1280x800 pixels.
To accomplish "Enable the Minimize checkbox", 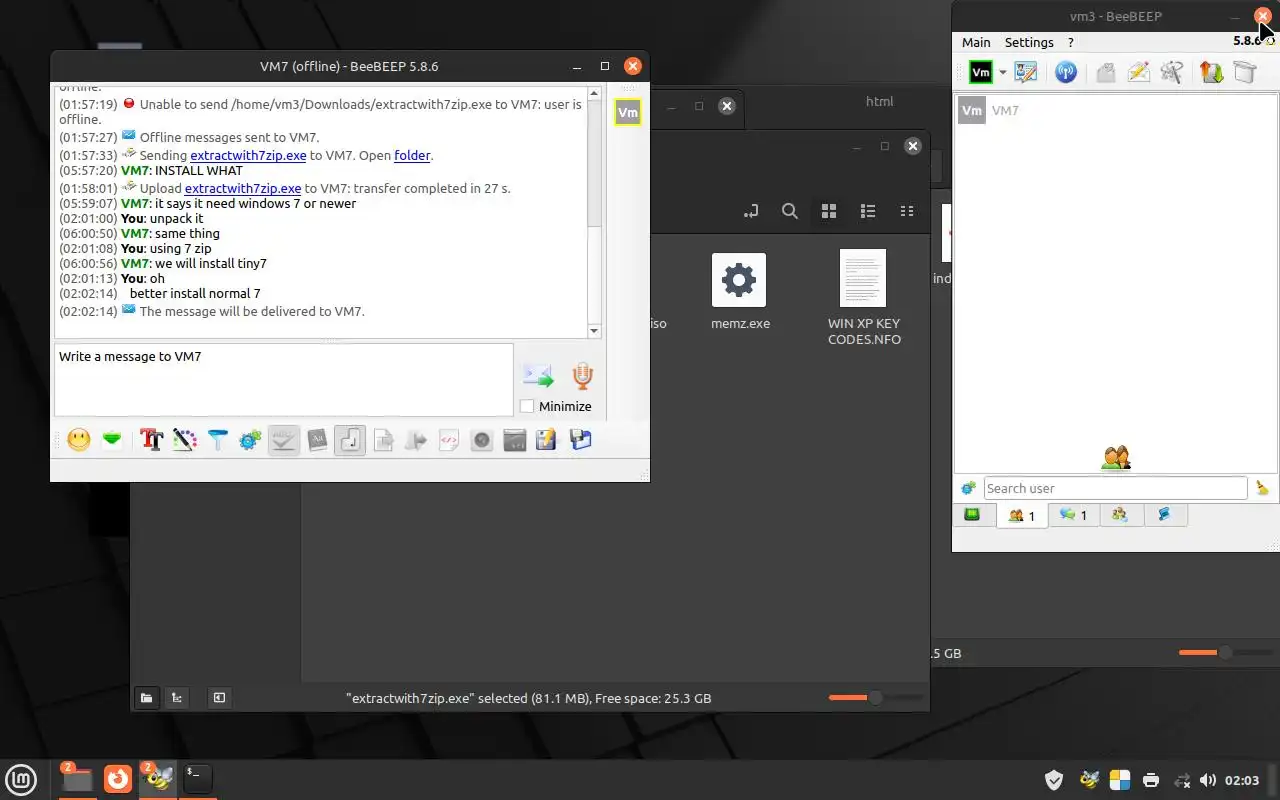I will click(527, 406).
